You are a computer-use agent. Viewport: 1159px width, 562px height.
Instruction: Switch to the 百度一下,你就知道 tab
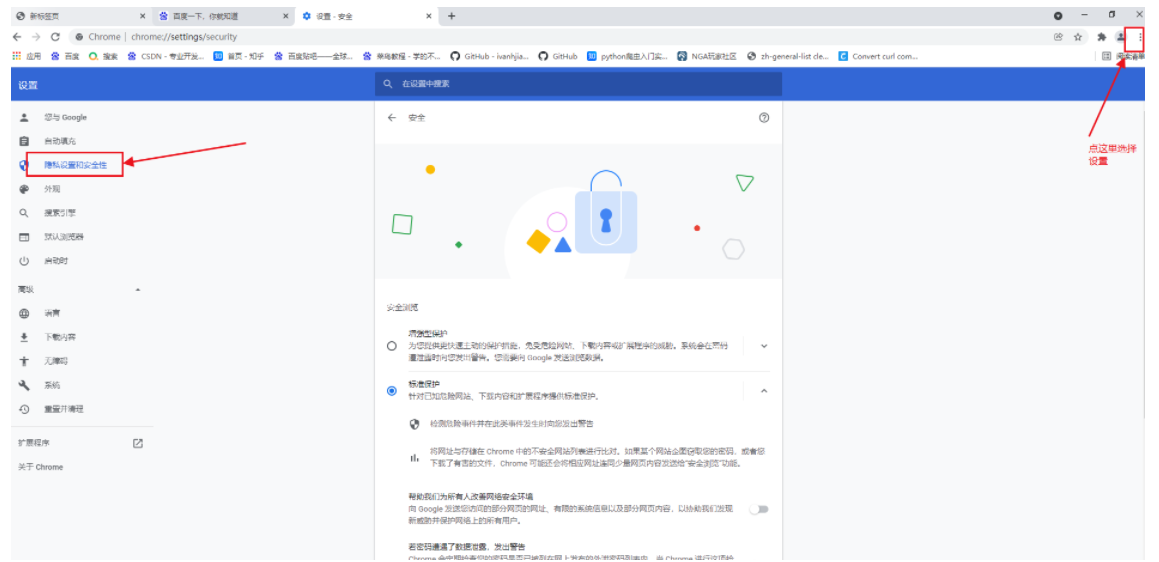224,16
